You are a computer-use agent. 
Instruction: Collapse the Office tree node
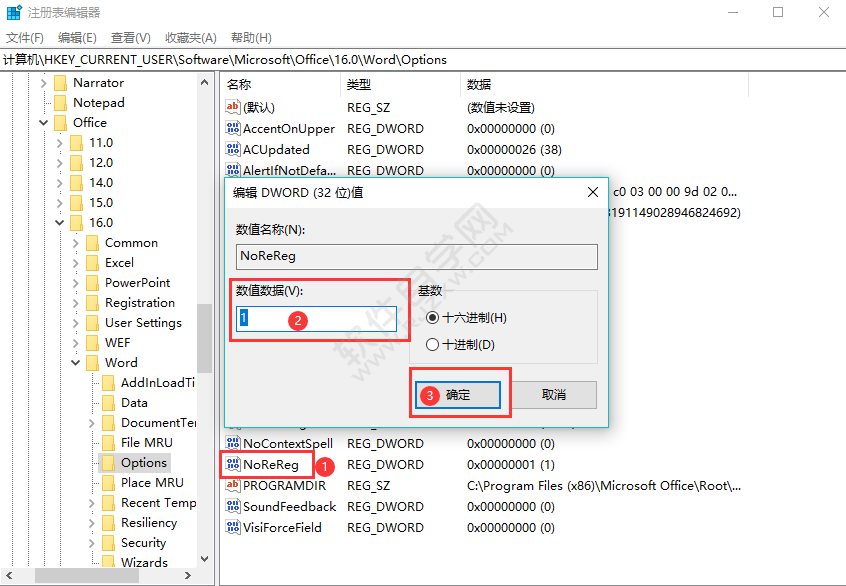[42, 122]
